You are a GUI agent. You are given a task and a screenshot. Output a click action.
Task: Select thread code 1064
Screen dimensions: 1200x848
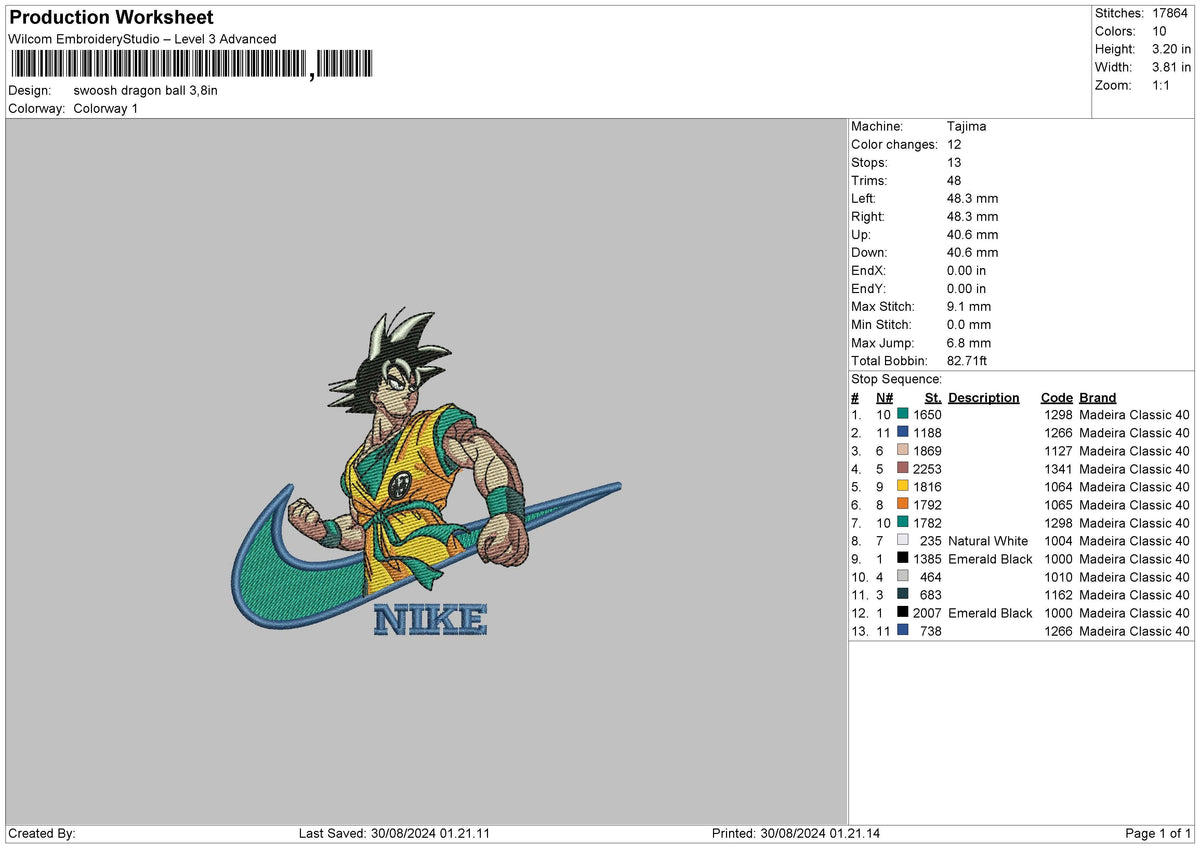point(1058,487)
